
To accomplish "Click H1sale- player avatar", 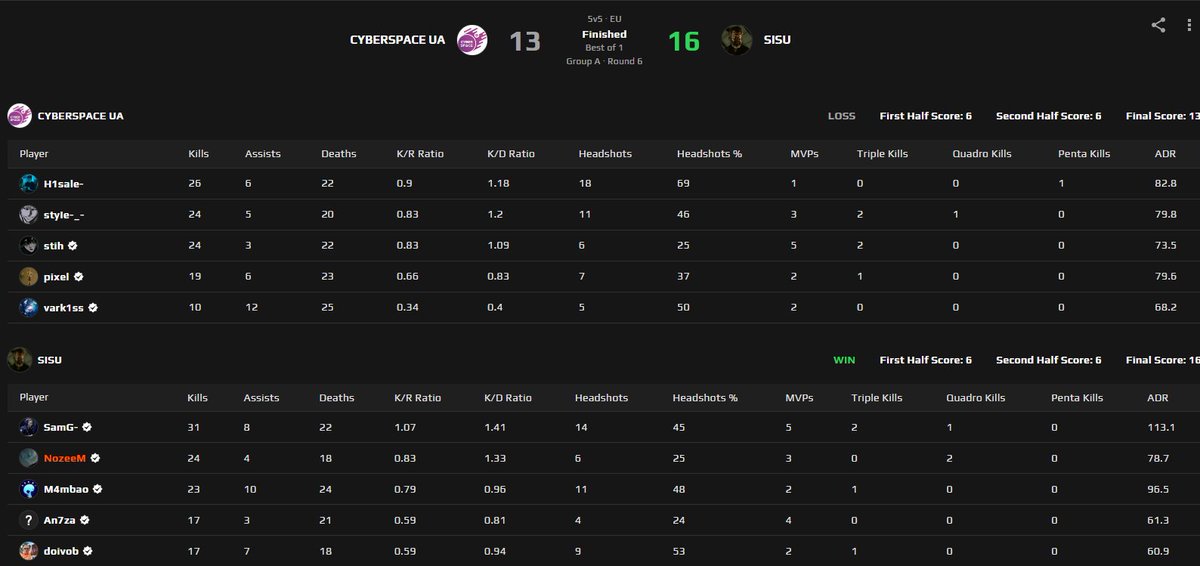I will (x=29, y=184).
